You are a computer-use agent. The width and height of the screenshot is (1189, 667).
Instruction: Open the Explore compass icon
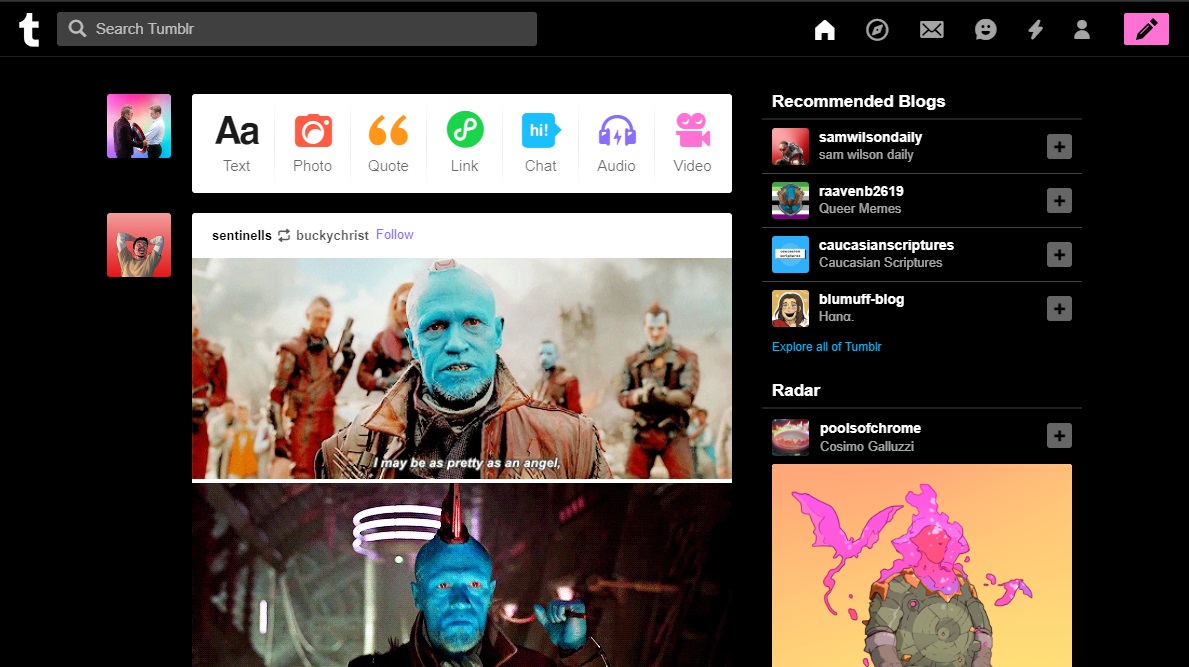[877, 30]
